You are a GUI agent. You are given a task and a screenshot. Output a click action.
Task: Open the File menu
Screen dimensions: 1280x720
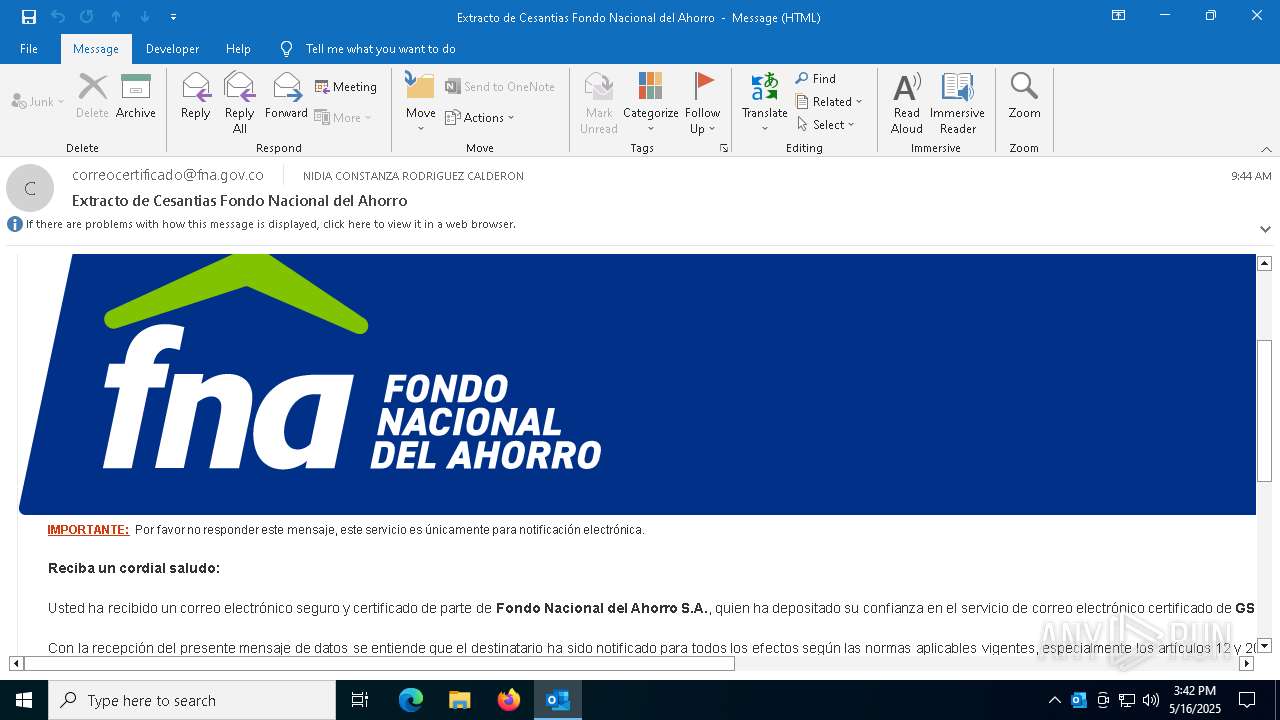(29, 49)
